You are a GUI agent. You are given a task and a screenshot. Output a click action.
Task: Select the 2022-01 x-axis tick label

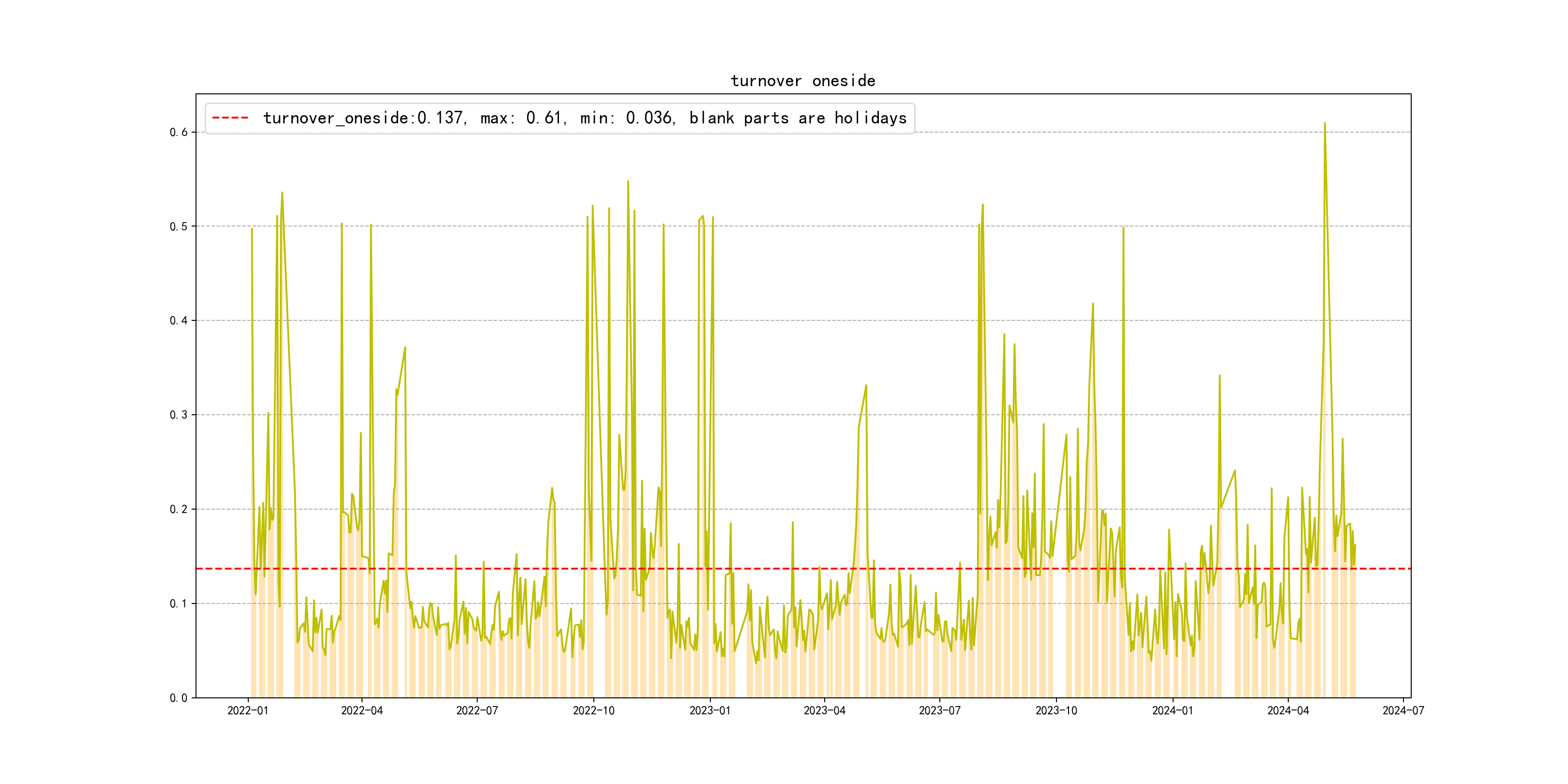[x=248, y=710]
